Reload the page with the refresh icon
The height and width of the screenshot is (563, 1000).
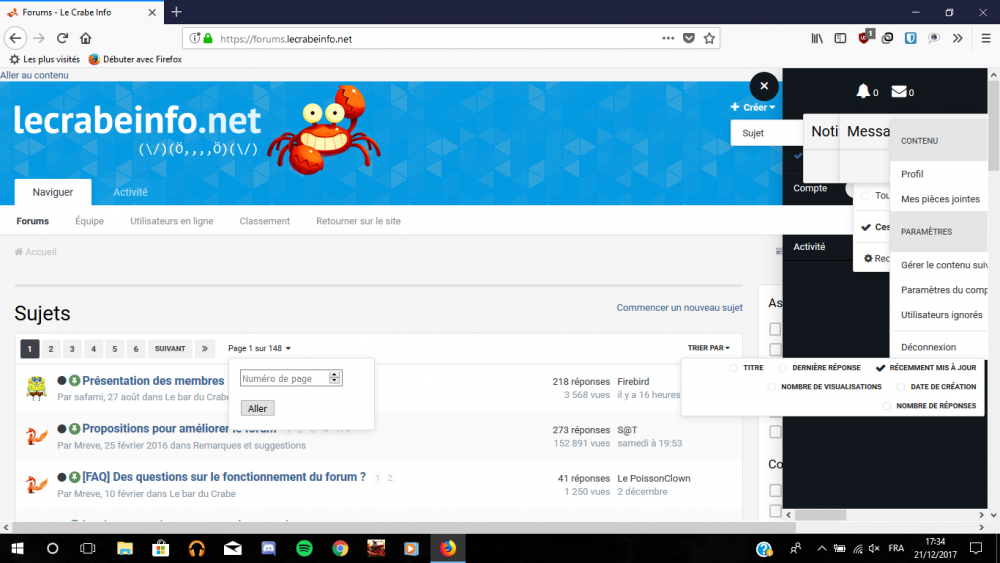click(62, 38)
